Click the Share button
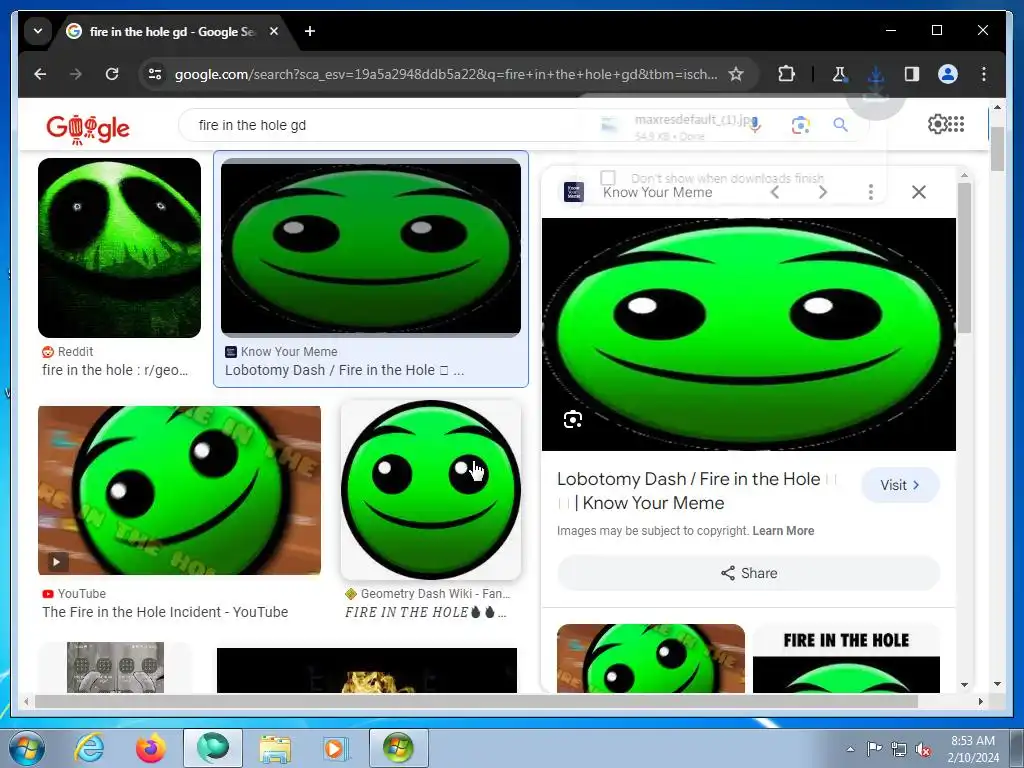Viewport: 1024px width, 768px height. point(749,573)
